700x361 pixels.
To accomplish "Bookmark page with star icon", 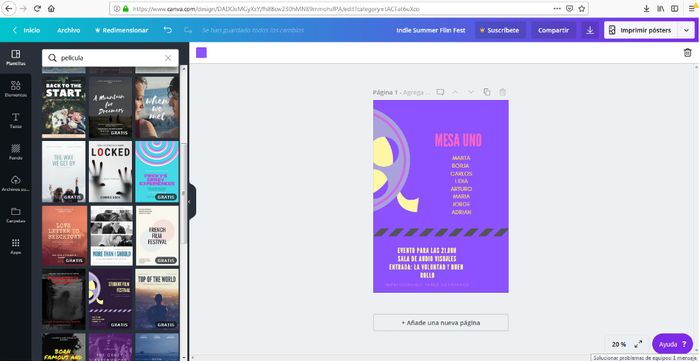I will (582, 8).
